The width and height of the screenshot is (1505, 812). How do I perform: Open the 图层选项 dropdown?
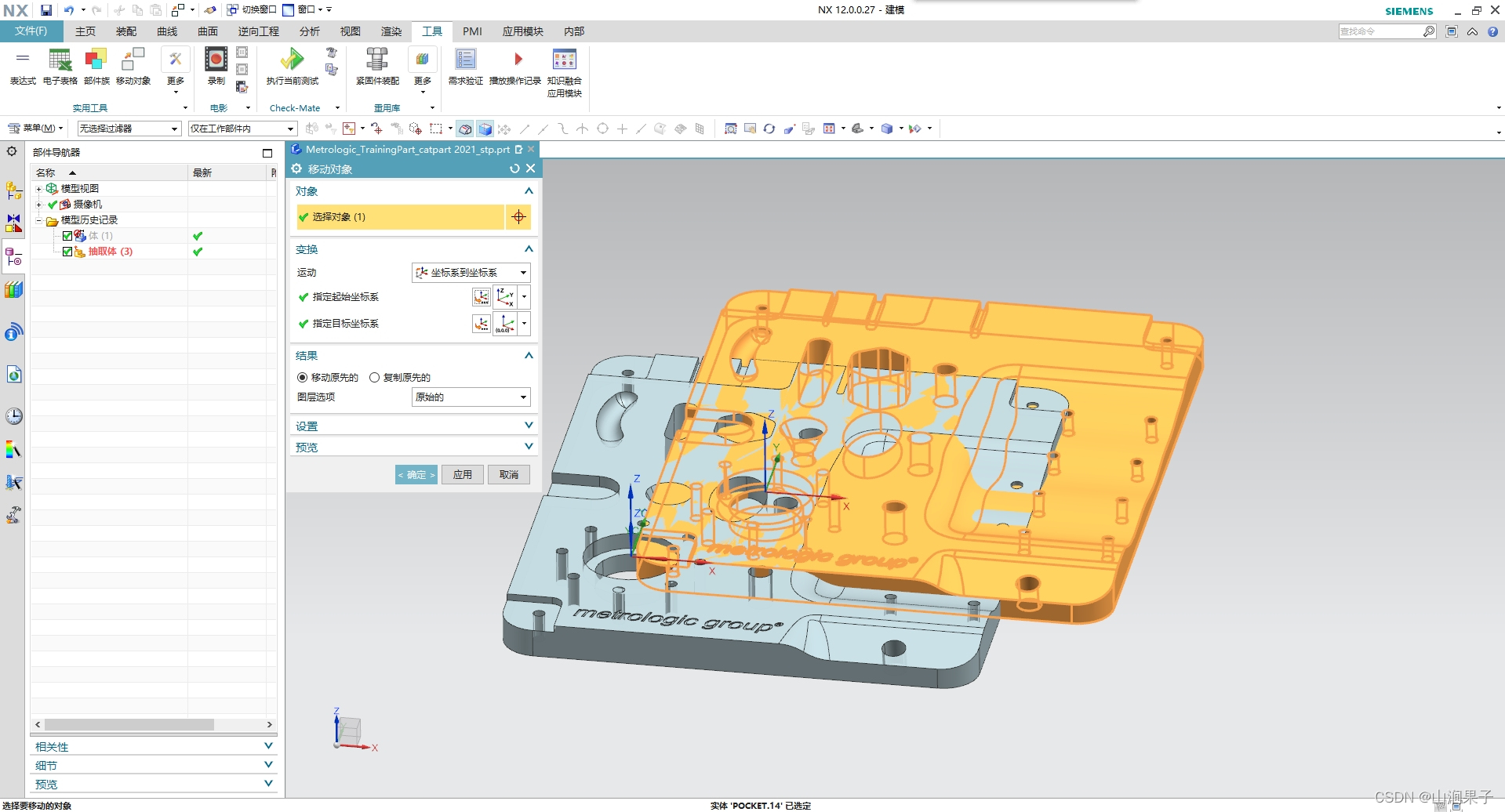pos(471,397)
